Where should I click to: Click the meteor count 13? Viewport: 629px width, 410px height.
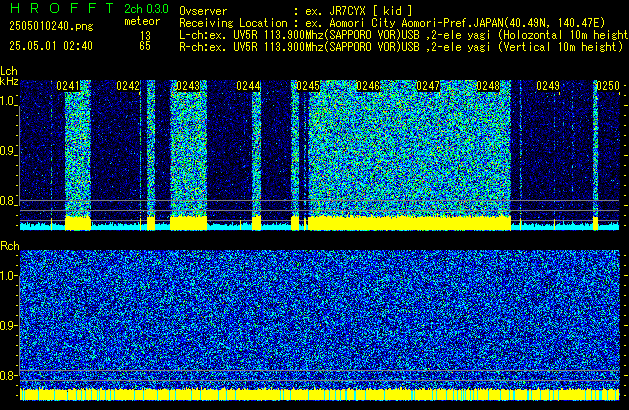145,36
